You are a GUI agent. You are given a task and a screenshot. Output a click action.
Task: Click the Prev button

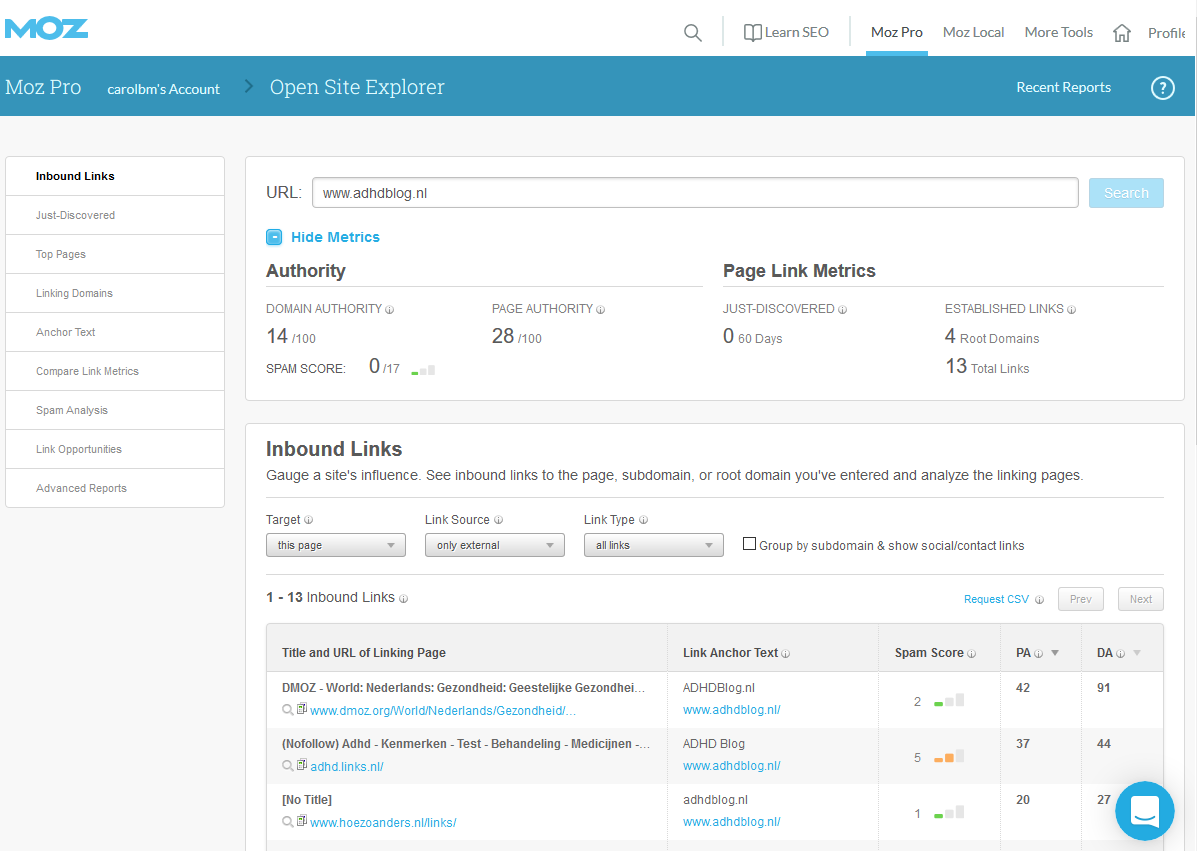click(x=1081, y=599)
